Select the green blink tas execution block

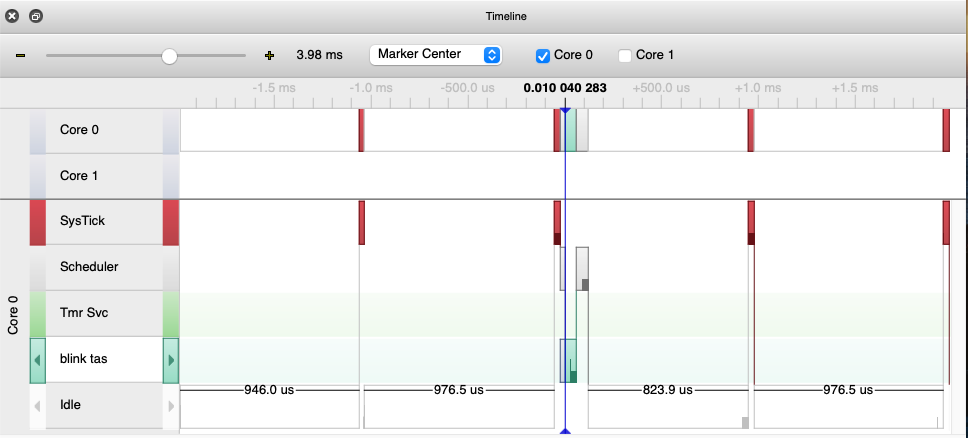tap(569, 361)
